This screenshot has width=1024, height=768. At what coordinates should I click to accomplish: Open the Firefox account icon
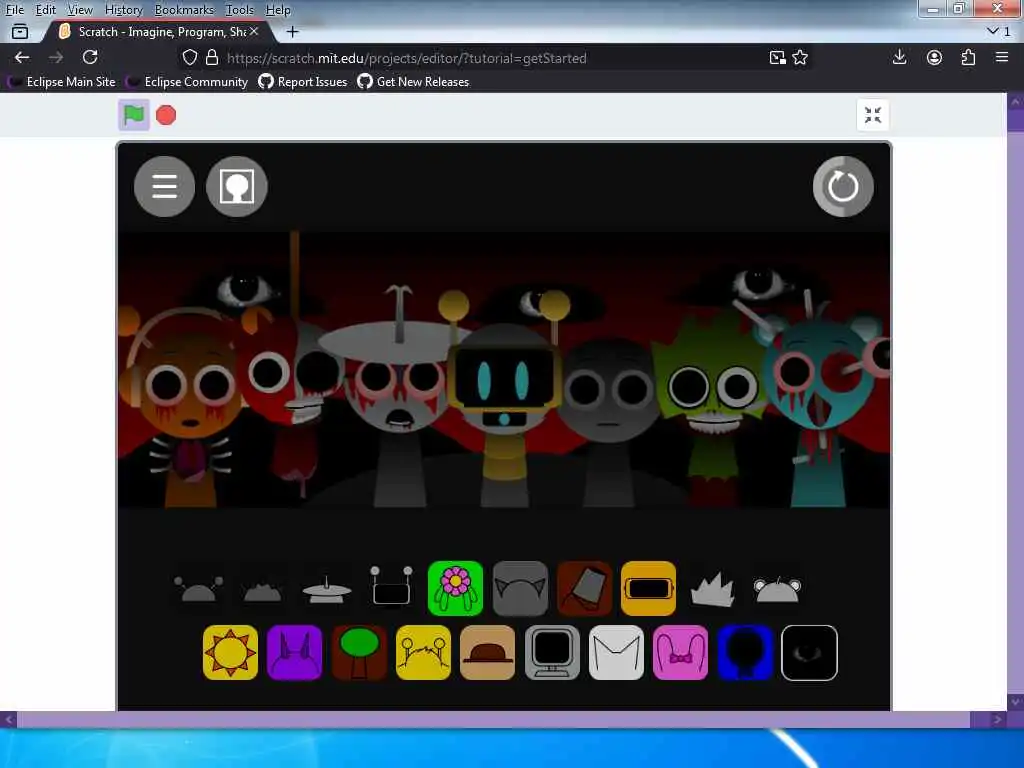935,57
